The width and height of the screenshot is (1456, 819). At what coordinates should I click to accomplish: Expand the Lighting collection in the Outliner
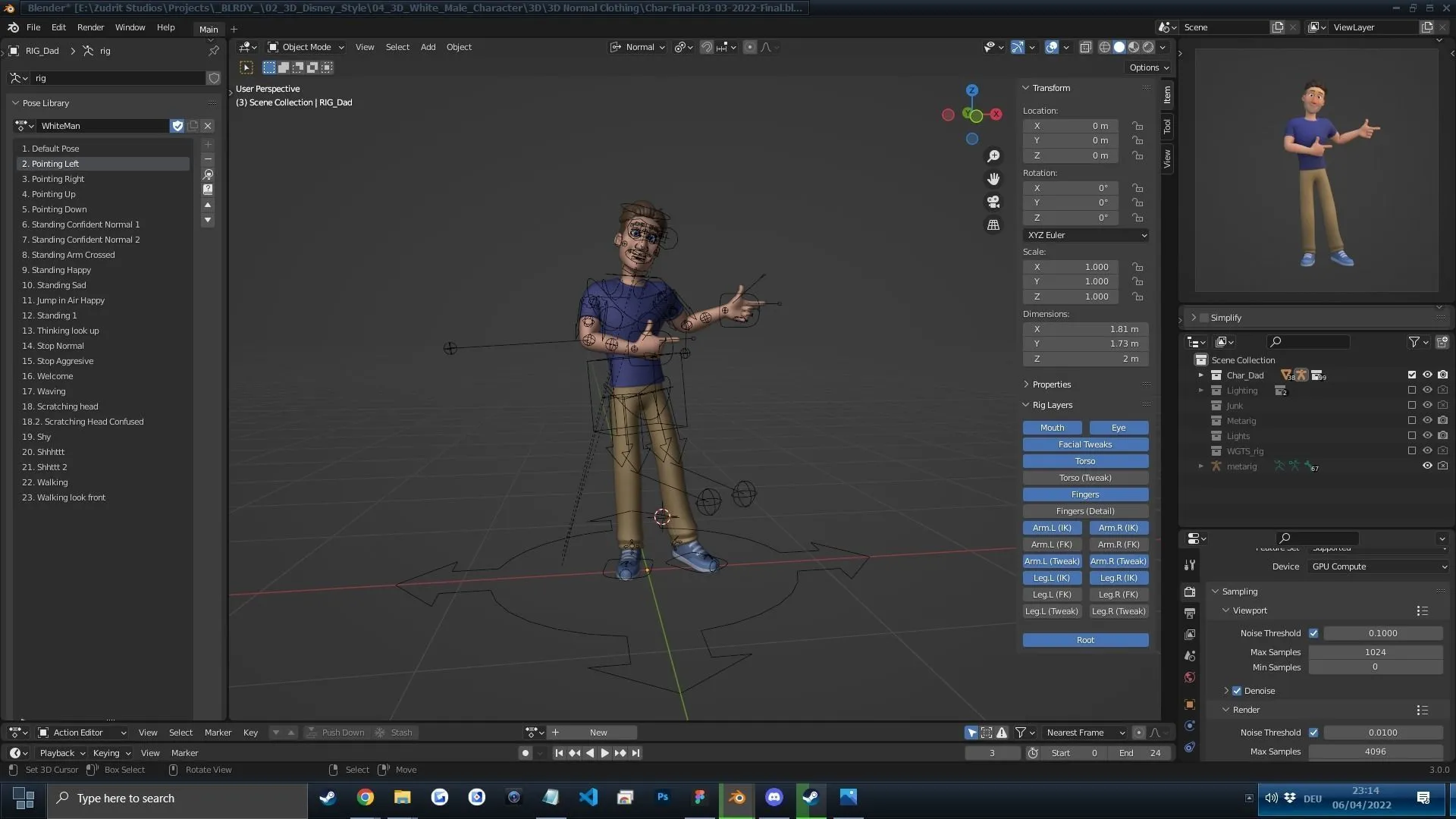(x=1201, y=391)
